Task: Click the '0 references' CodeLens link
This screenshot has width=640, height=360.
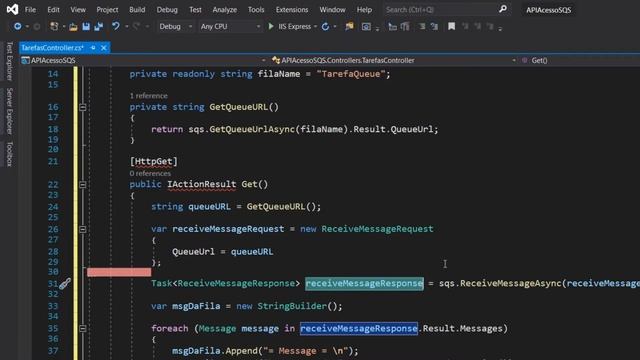Action: tap(150, 173)
